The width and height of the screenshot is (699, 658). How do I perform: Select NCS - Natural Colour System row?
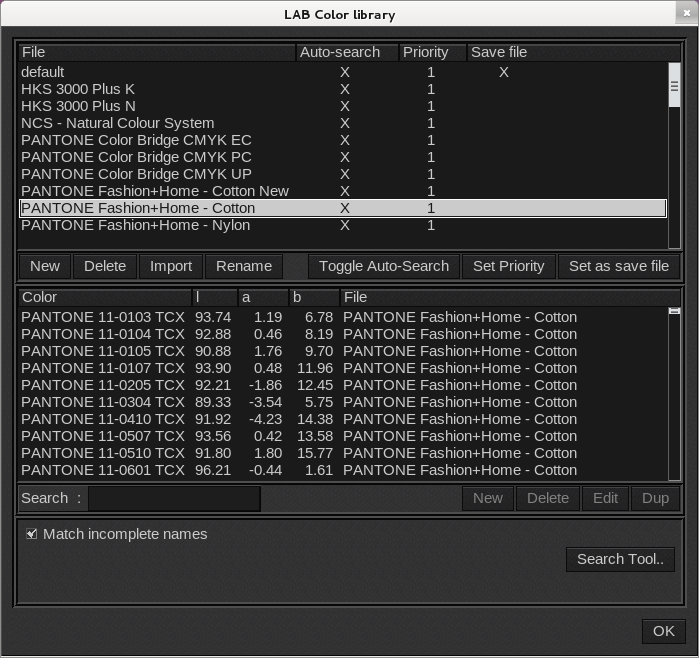[117, 123]
